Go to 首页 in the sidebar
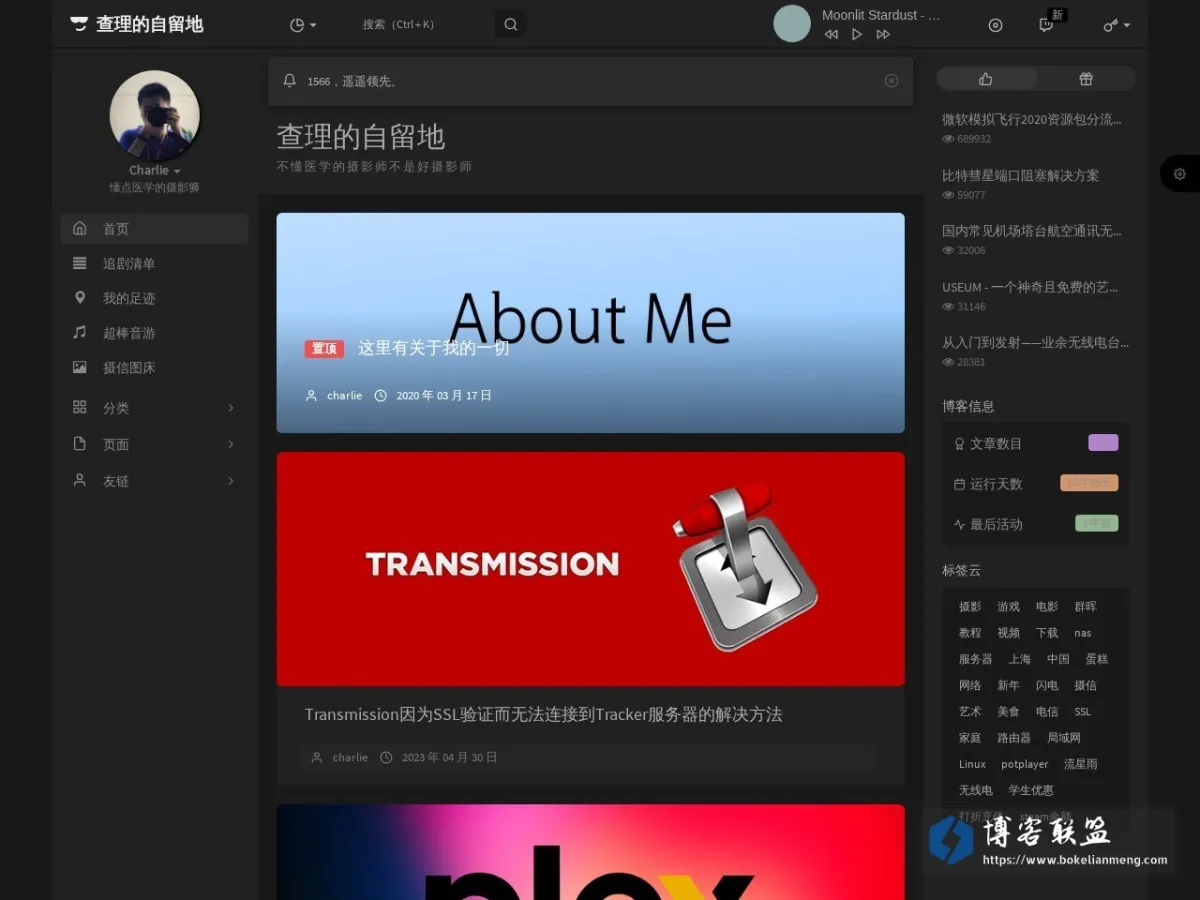 point(155,229)
